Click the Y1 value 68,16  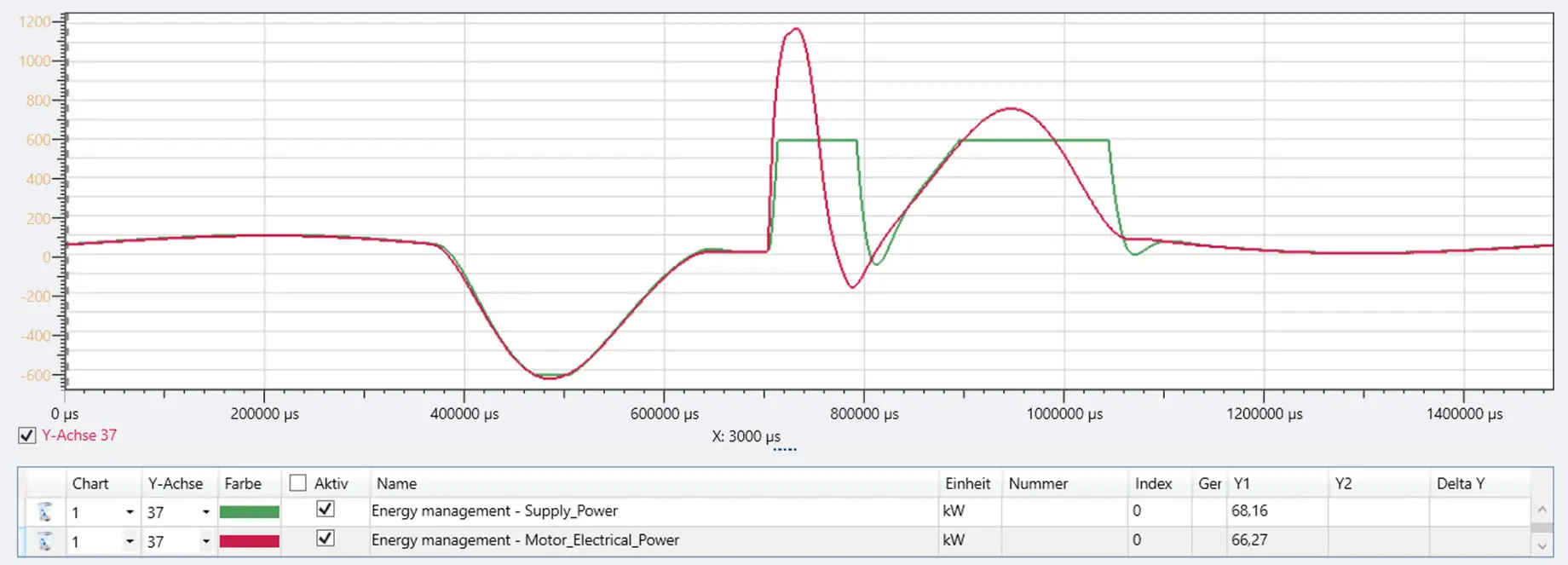click(1249, 510)
